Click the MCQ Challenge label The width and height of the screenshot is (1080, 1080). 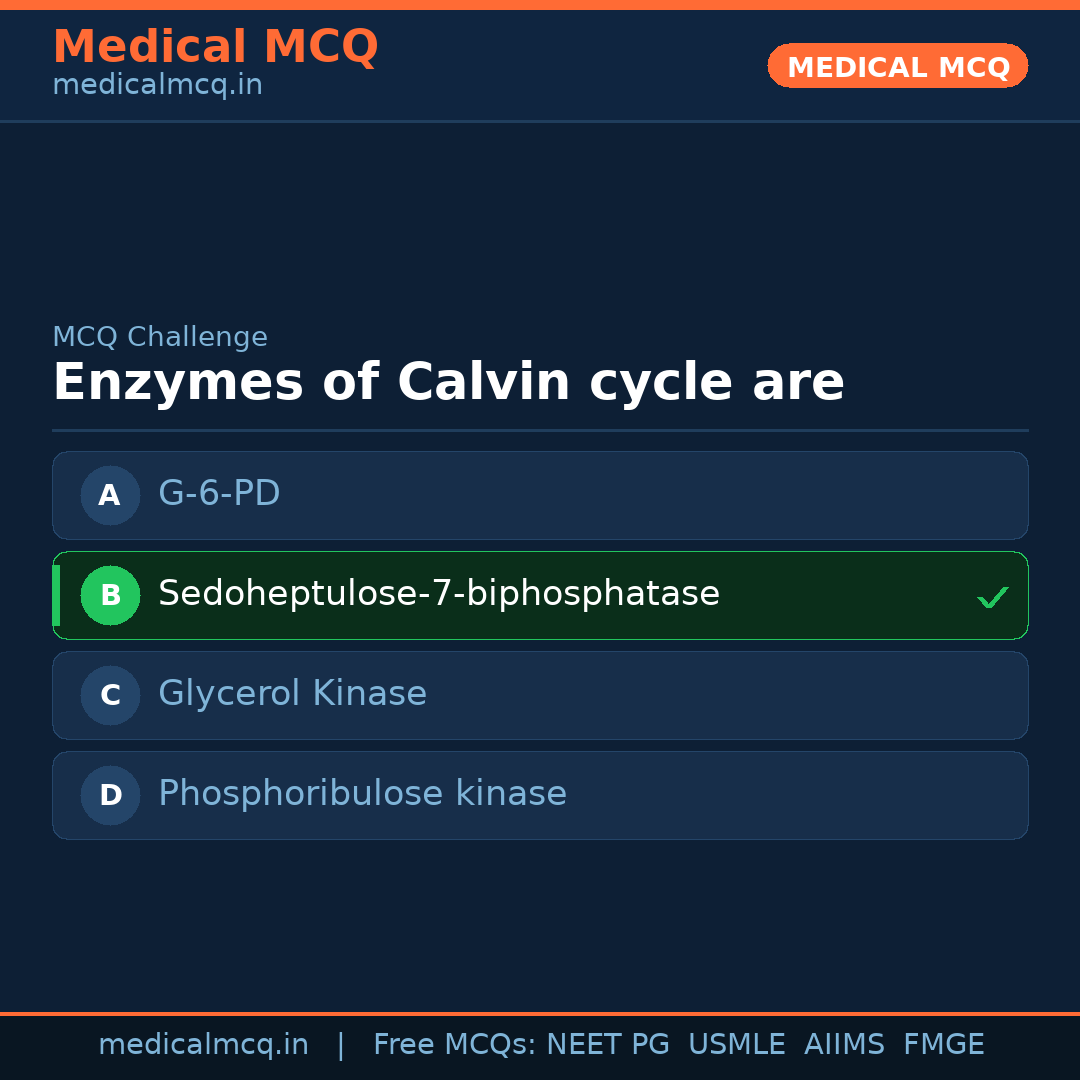pyautogui.click(x=160, y=337)
